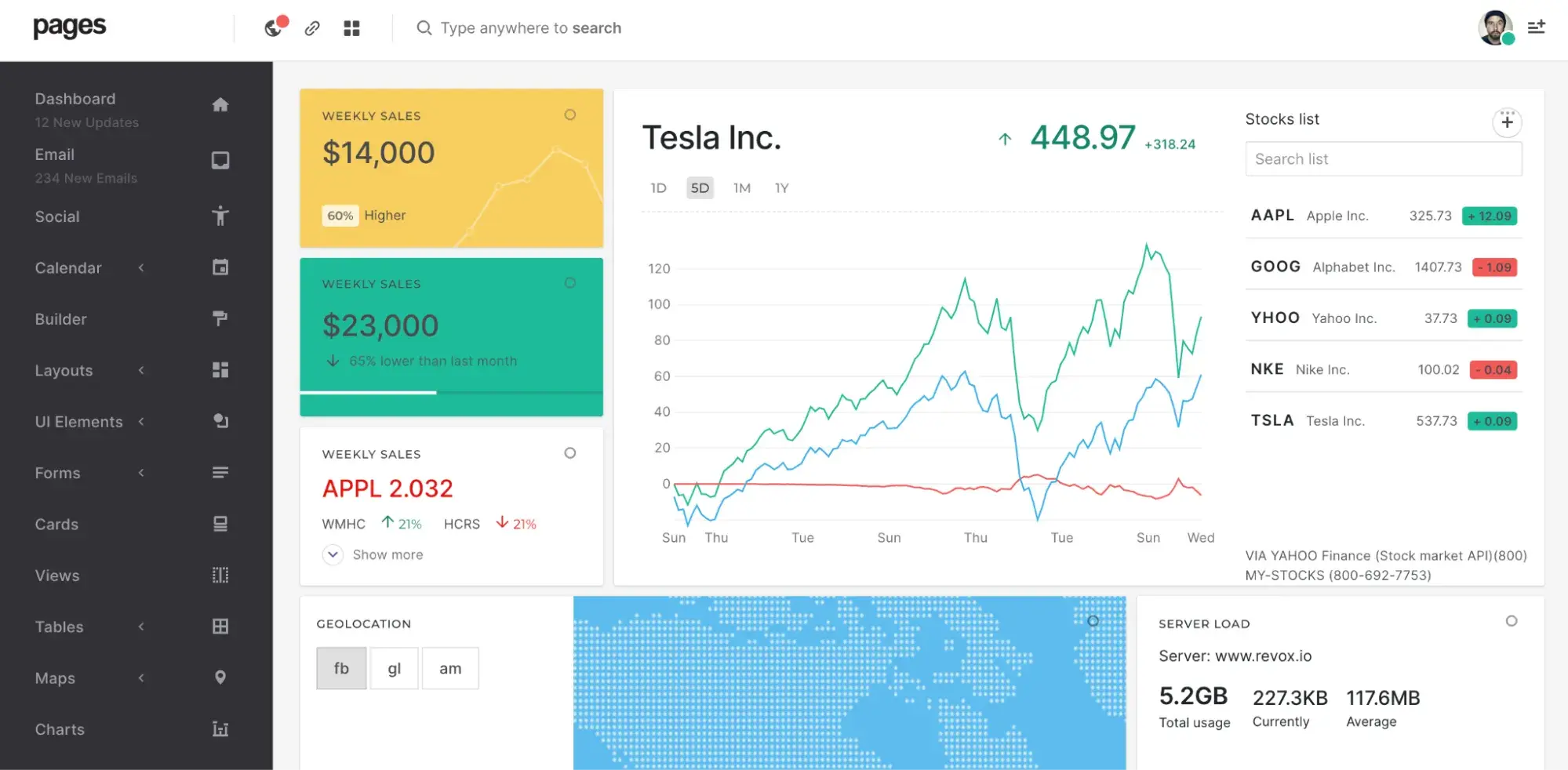Add a stock with the plus button

point(1507,122)
